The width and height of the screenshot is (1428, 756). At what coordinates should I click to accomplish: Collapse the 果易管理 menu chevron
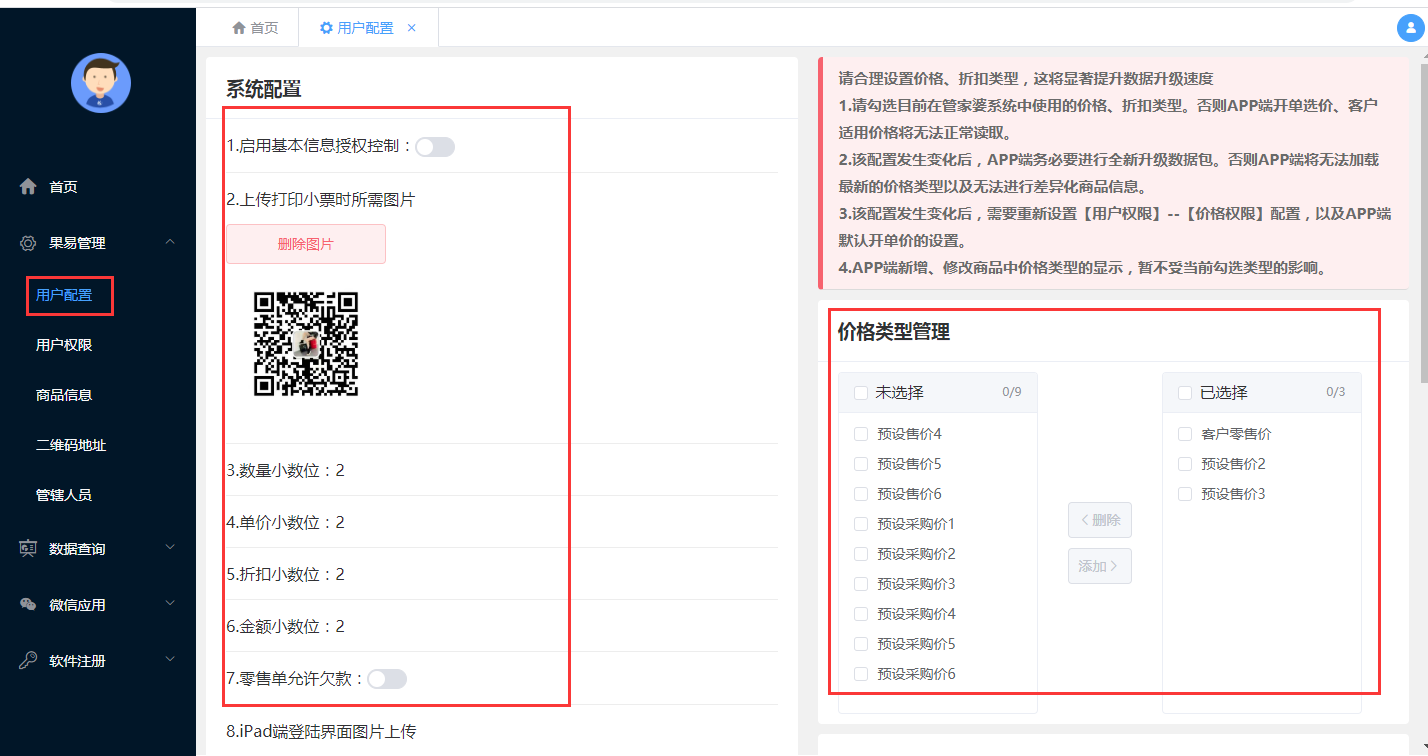(x=170, y=242)
